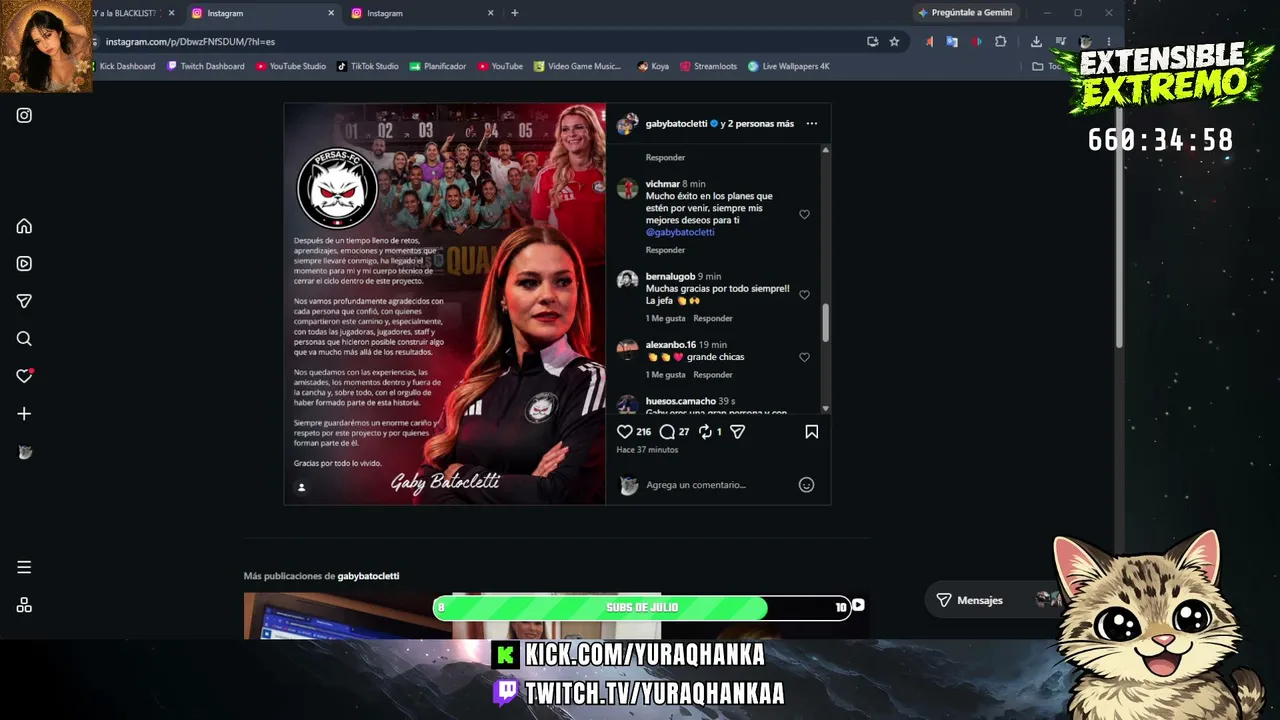The height and width of the screenshot is (720, 1280).
Task: Open Instagram search from sidebar
Action: tap(24, 339)
